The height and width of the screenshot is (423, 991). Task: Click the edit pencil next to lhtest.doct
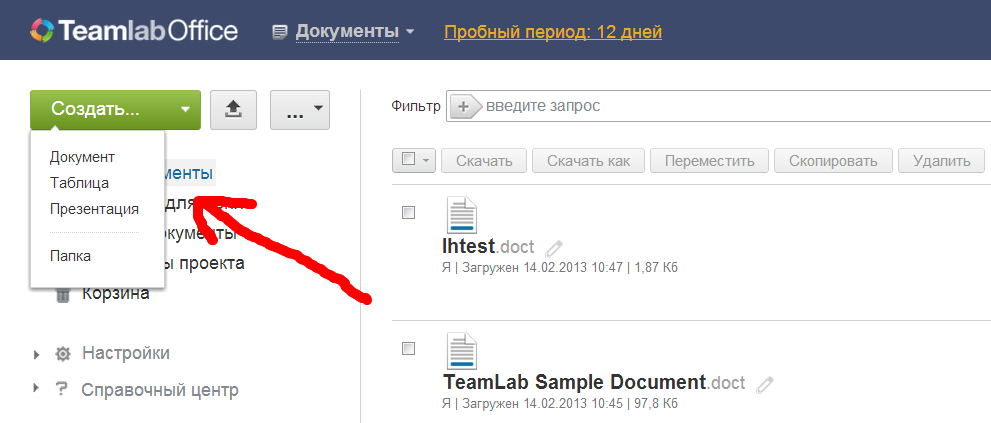(x=554, y=248)
